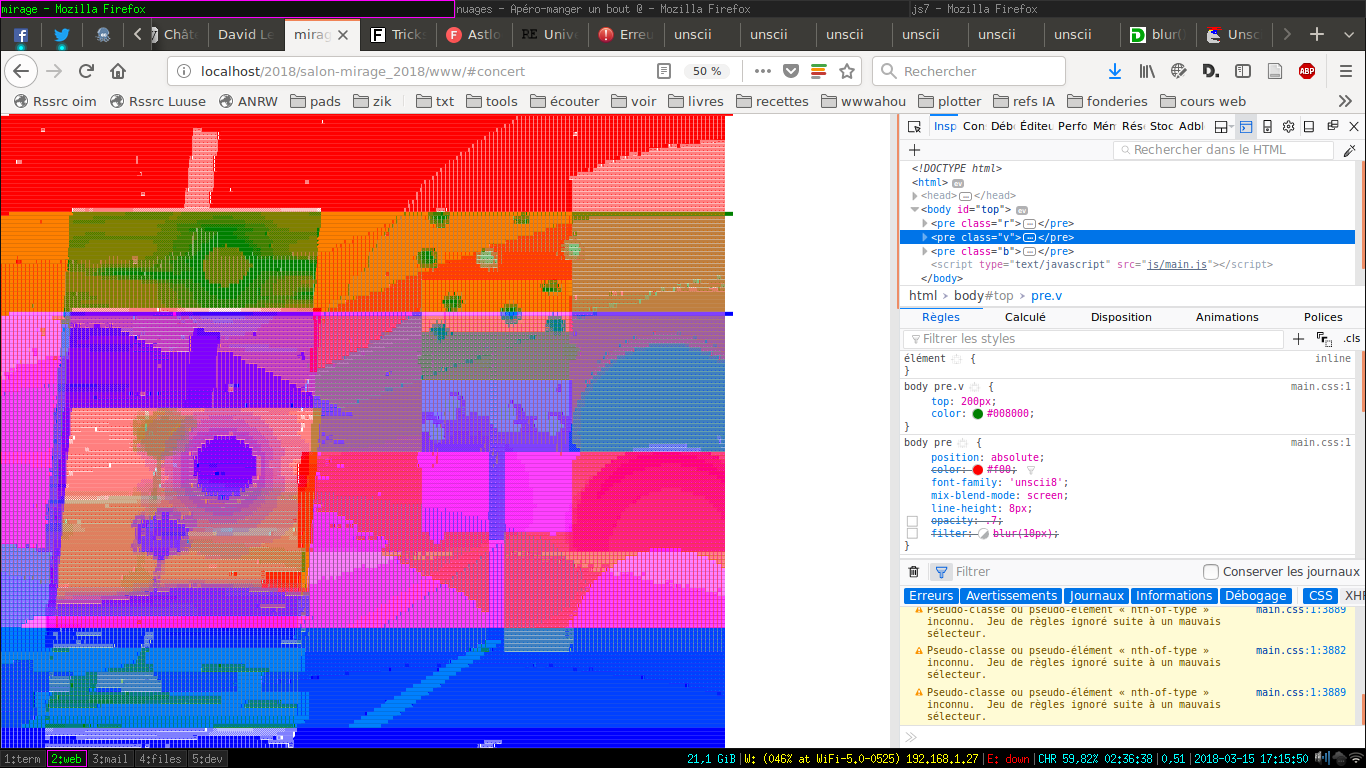
Task: Click the green #008000 color swatch
Action: 977,414
